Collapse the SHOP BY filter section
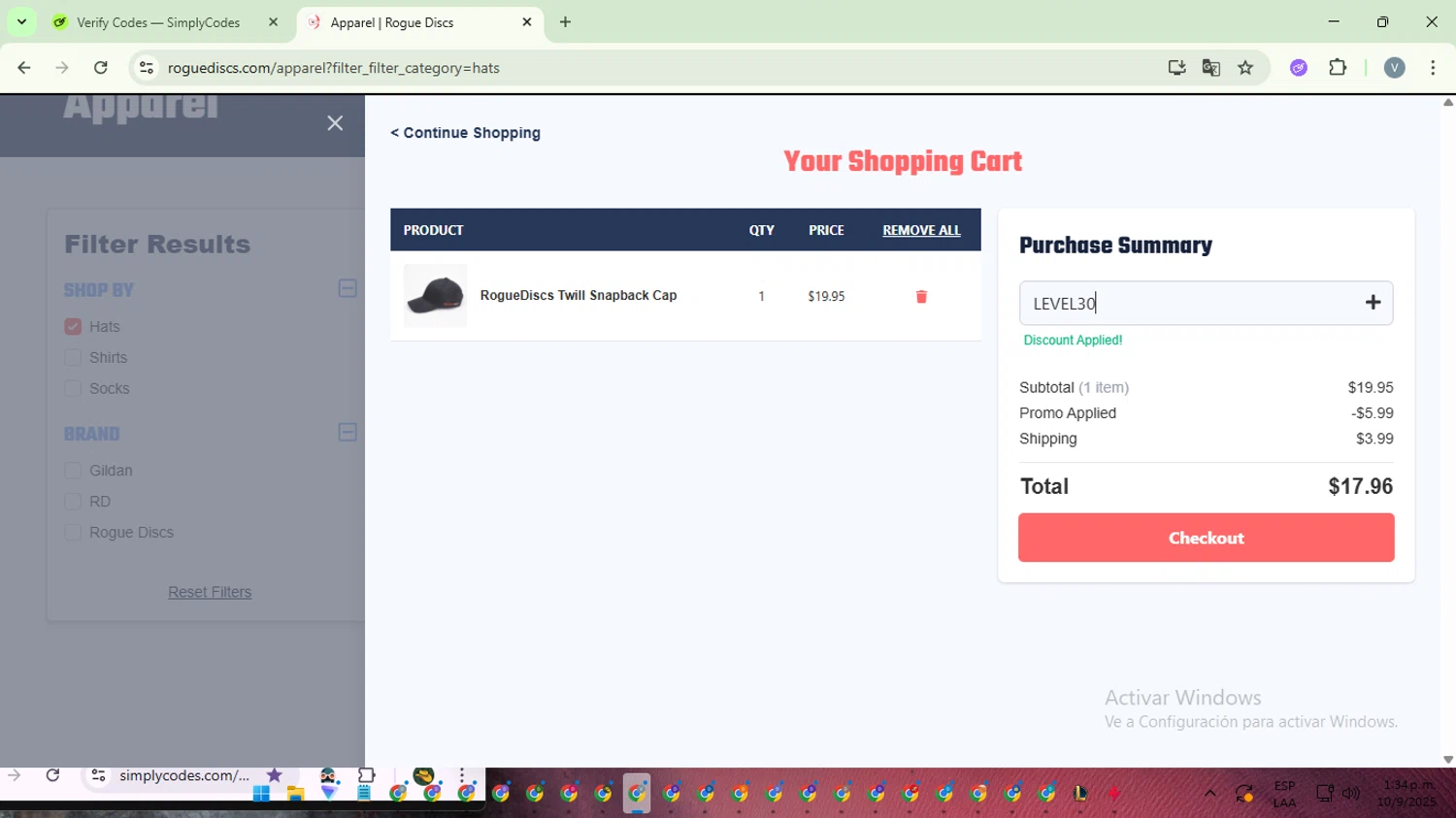 [x=347, y=288]
